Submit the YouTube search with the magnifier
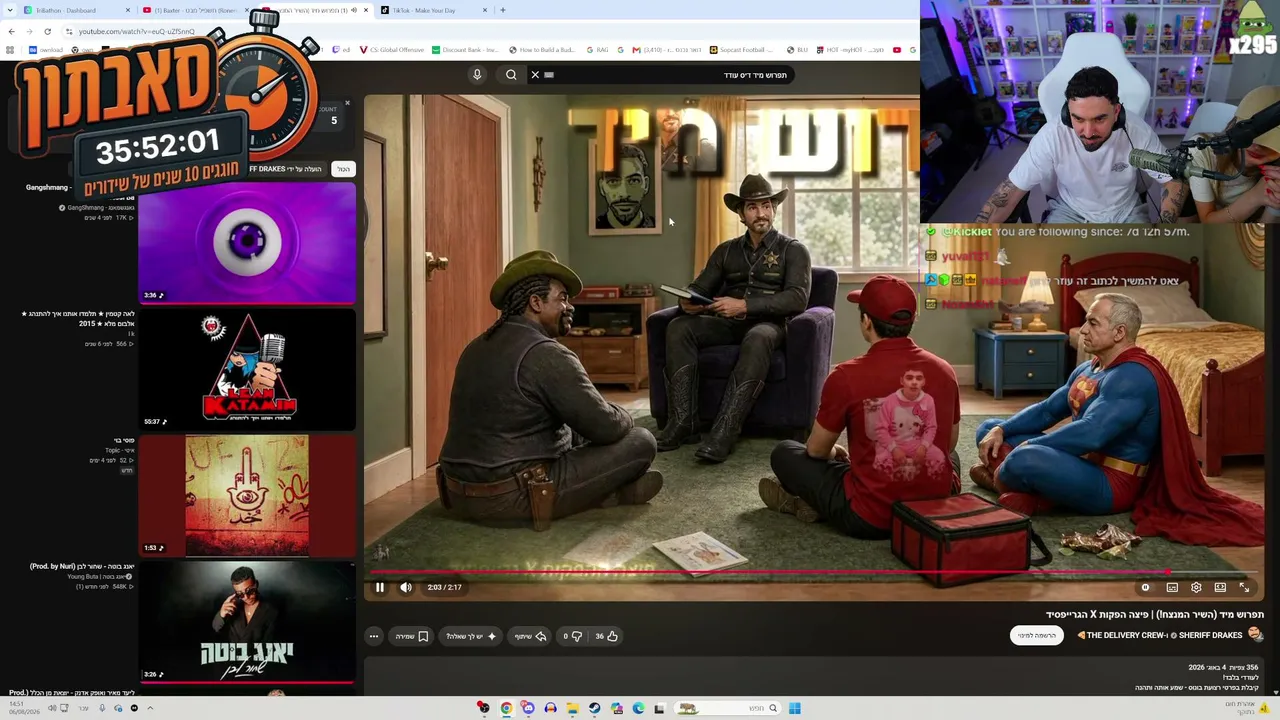 coord(511,75)
